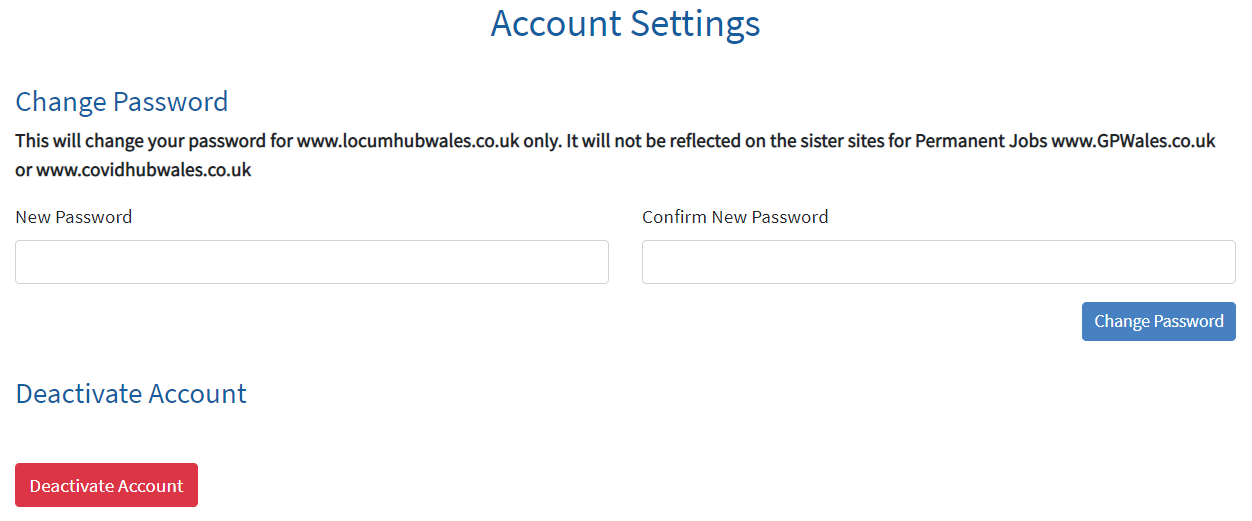Select the Change Password section heading
Viewport: 1252px width, 521px height.
(x=122, y=102)
